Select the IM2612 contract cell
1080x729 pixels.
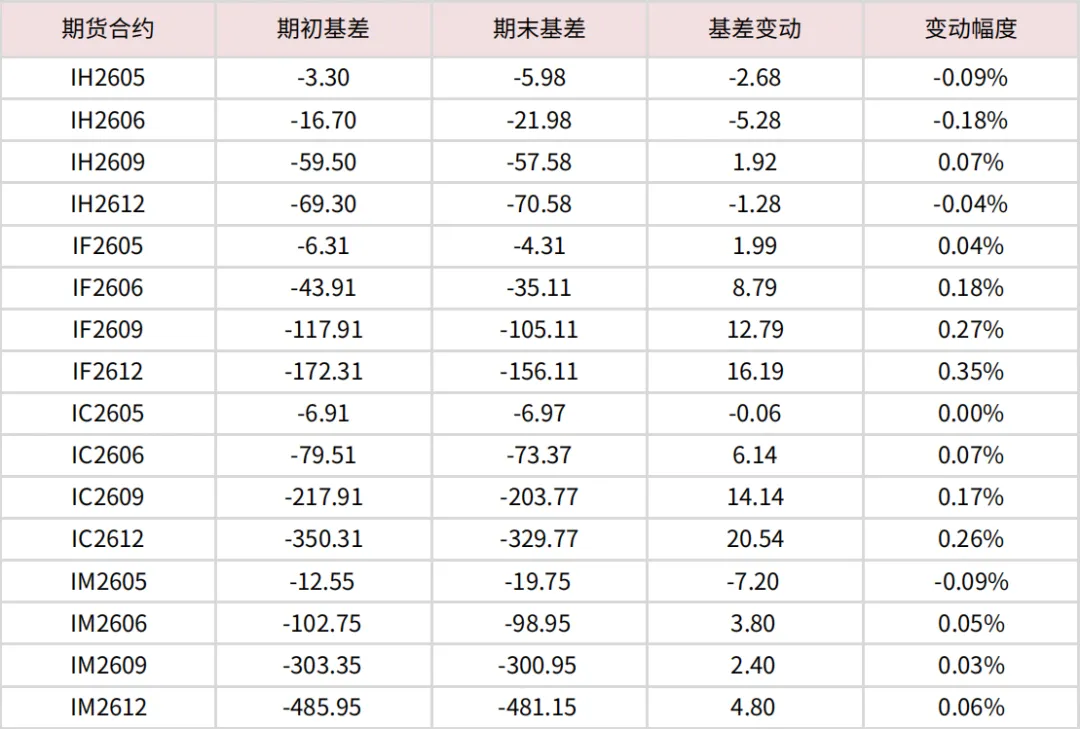pos(108,708)
